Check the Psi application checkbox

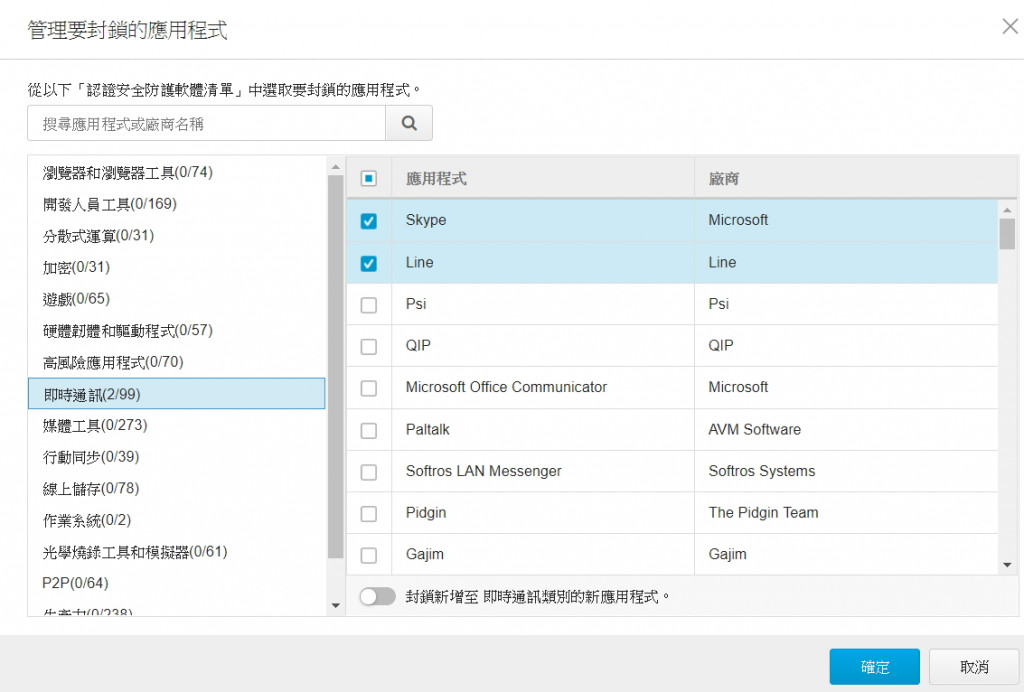[368, 305]
